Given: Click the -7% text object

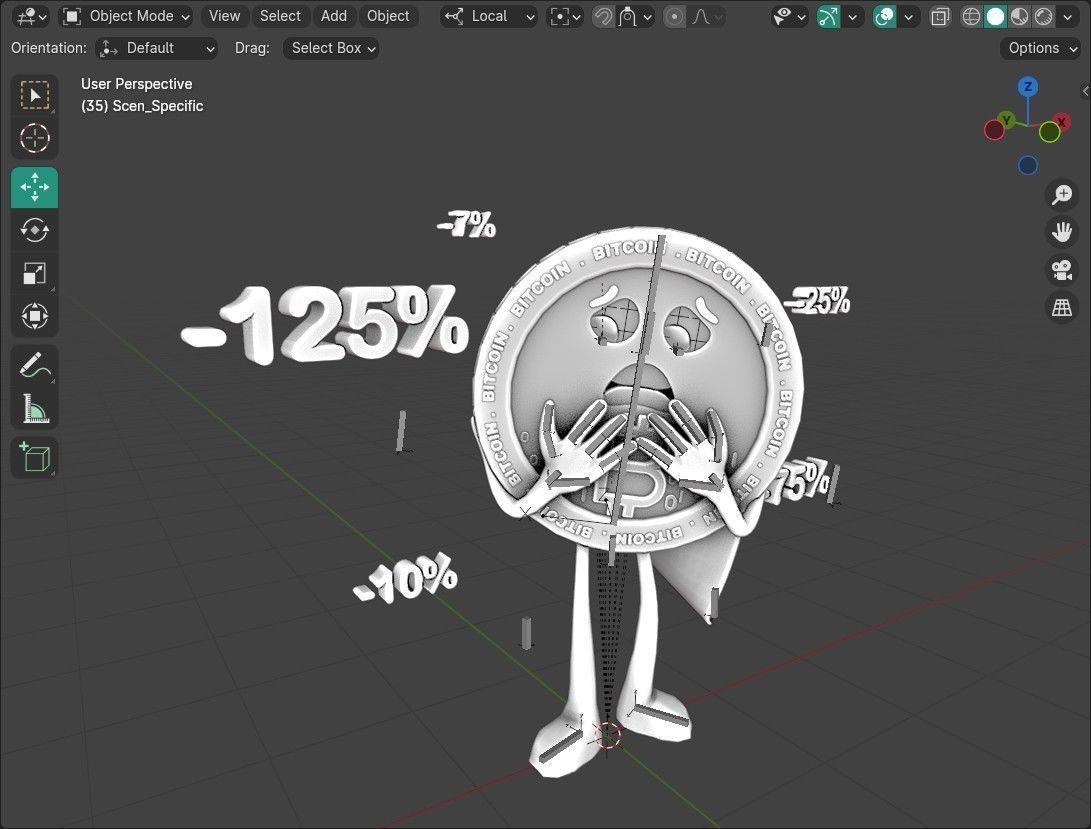Looking at the screenshot, I should coord(467,224).
